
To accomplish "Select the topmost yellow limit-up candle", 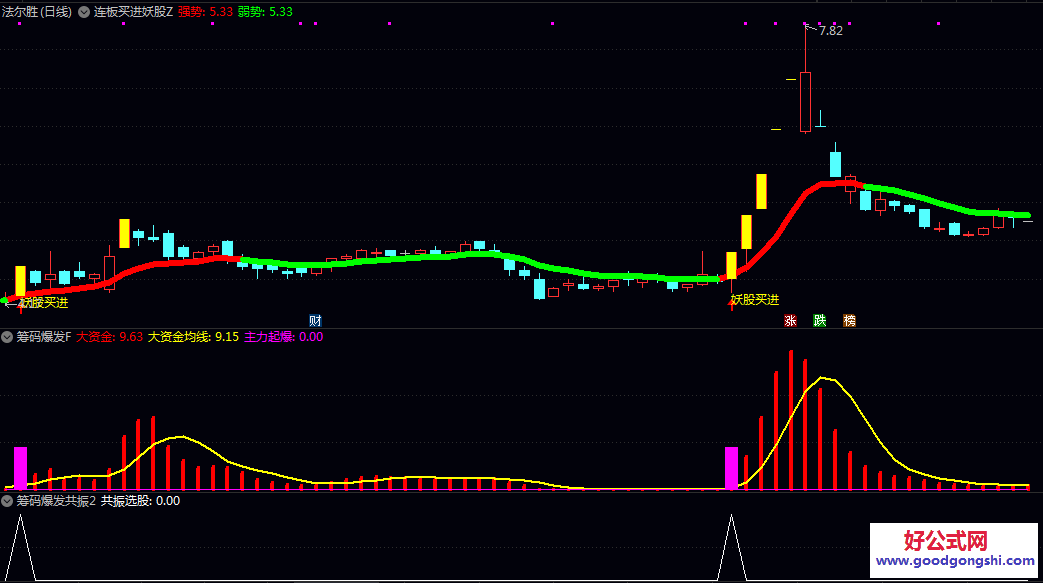I will pos(761,192).
